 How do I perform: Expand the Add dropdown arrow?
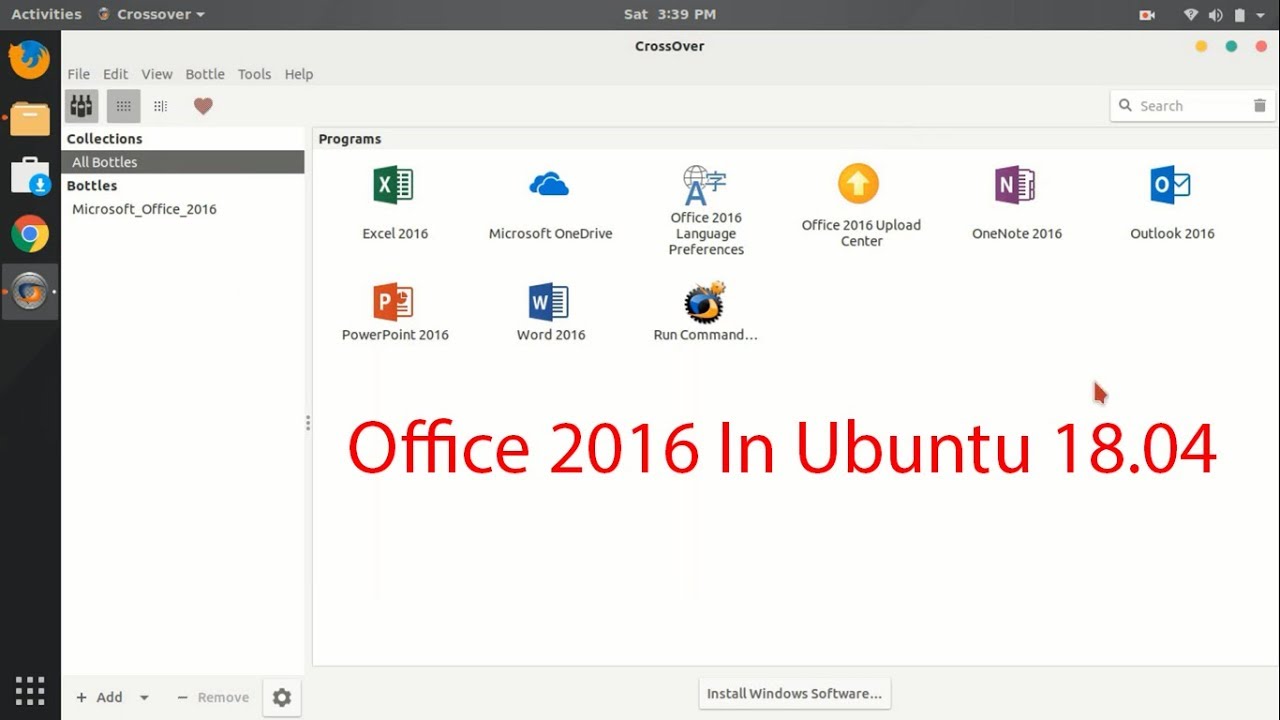click(x=144, y=698)
